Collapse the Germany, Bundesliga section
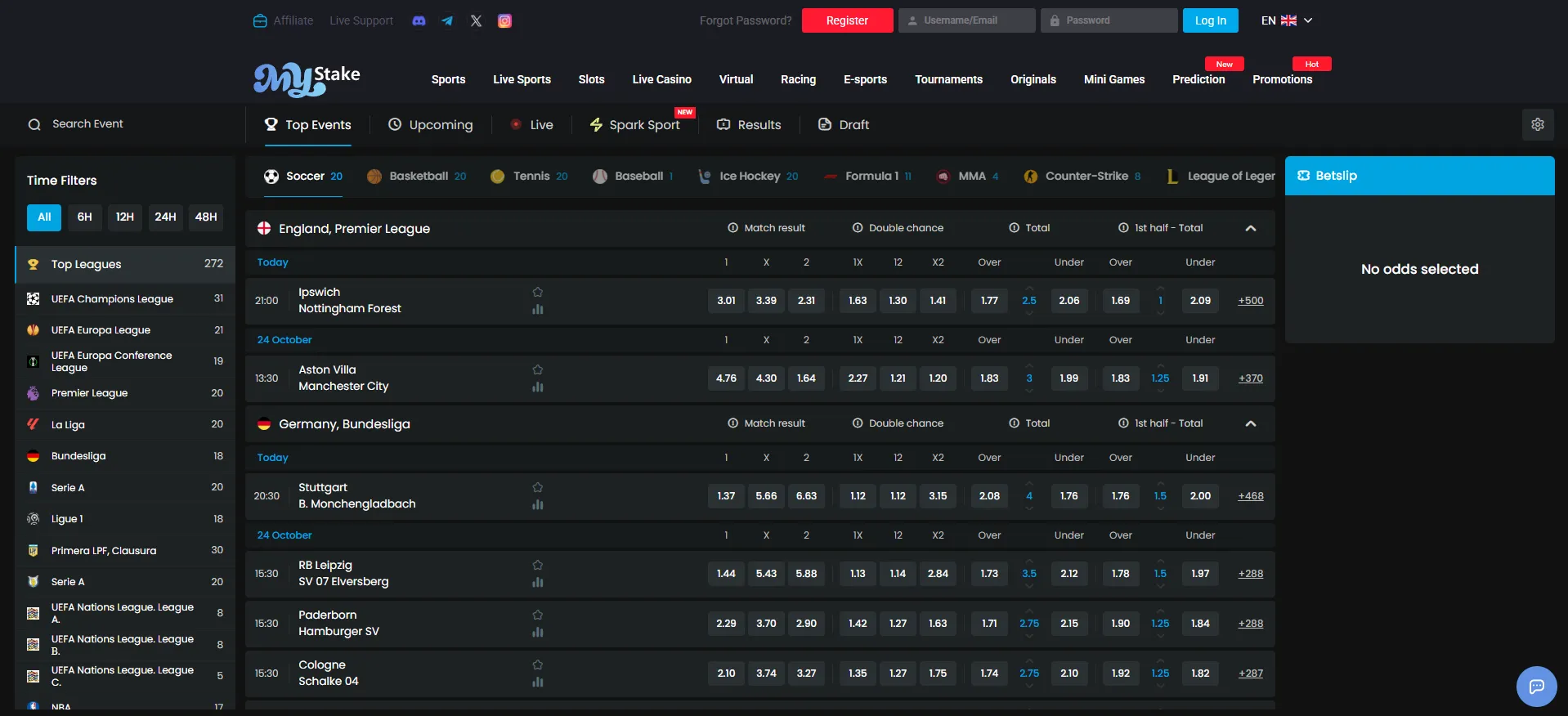The width and height of the screenshot is (1568, 716). pyautogui.click(x=1250, y=423)
